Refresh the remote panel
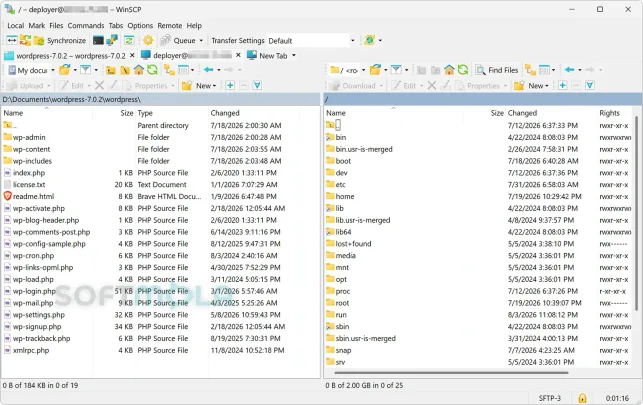This screenshot has height=405, width=643. [x=463, y=70]
